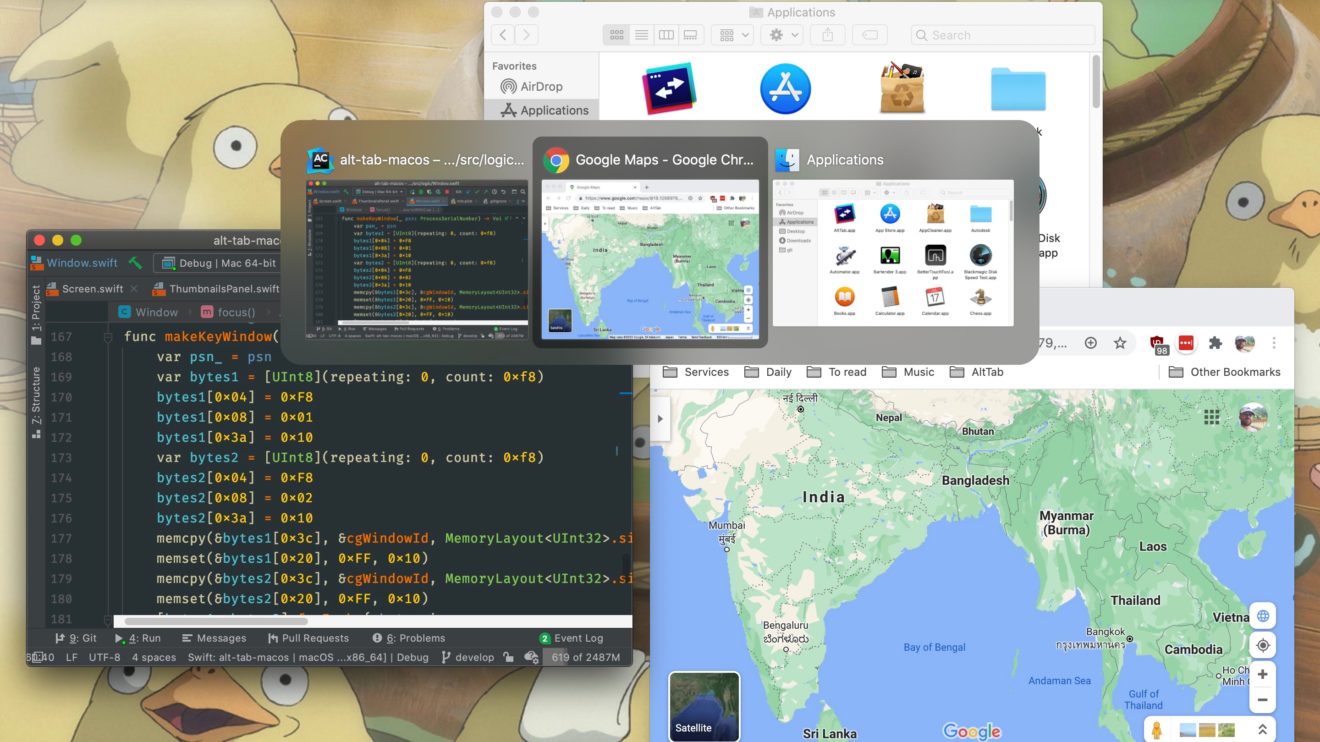Open the Debug | Mac 64-bit configuration dropdown
The image size is (1320, 742).
pos(215,263)
